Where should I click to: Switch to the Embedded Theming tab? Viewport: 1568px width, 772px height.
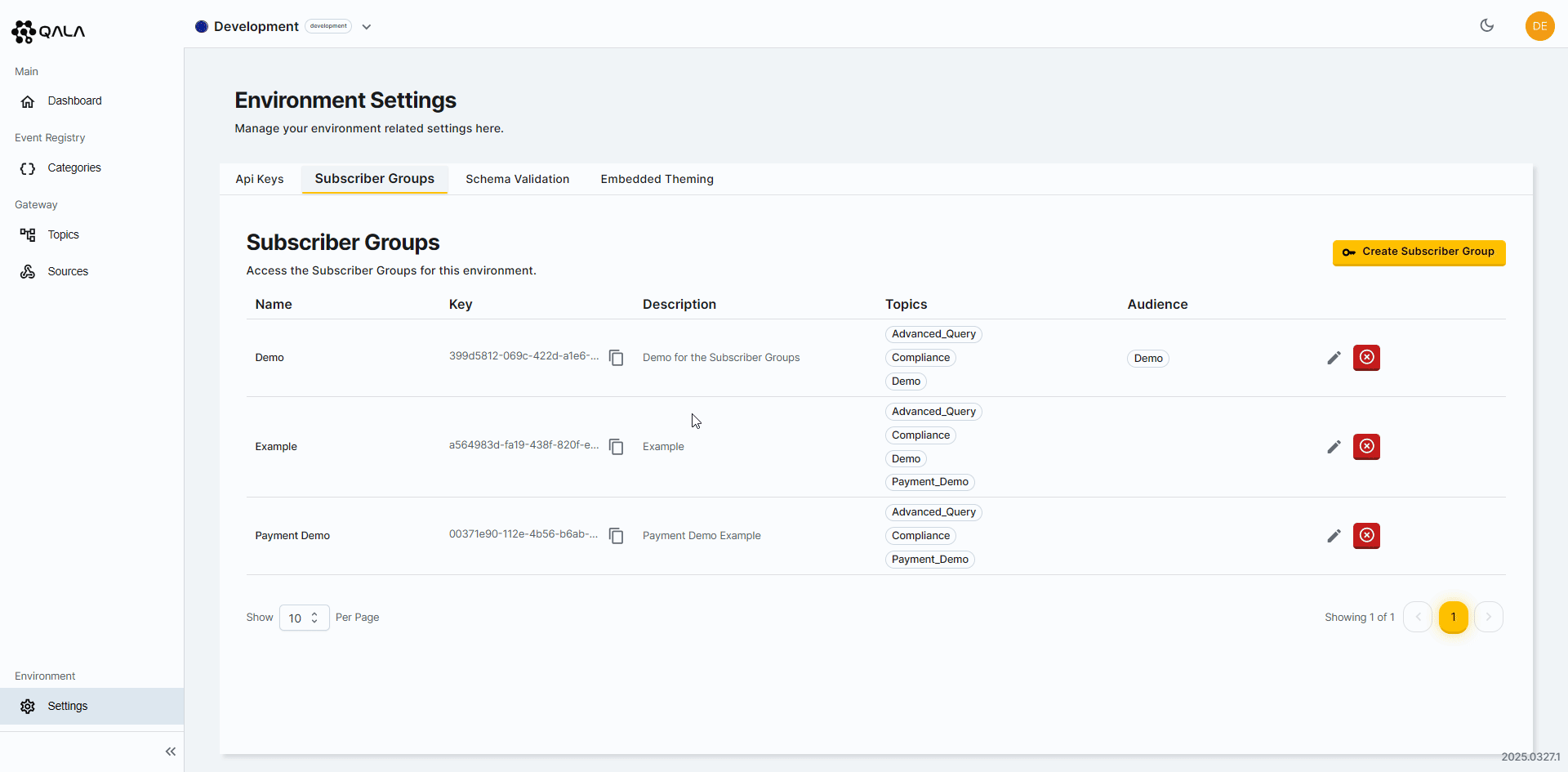[657, 179]
